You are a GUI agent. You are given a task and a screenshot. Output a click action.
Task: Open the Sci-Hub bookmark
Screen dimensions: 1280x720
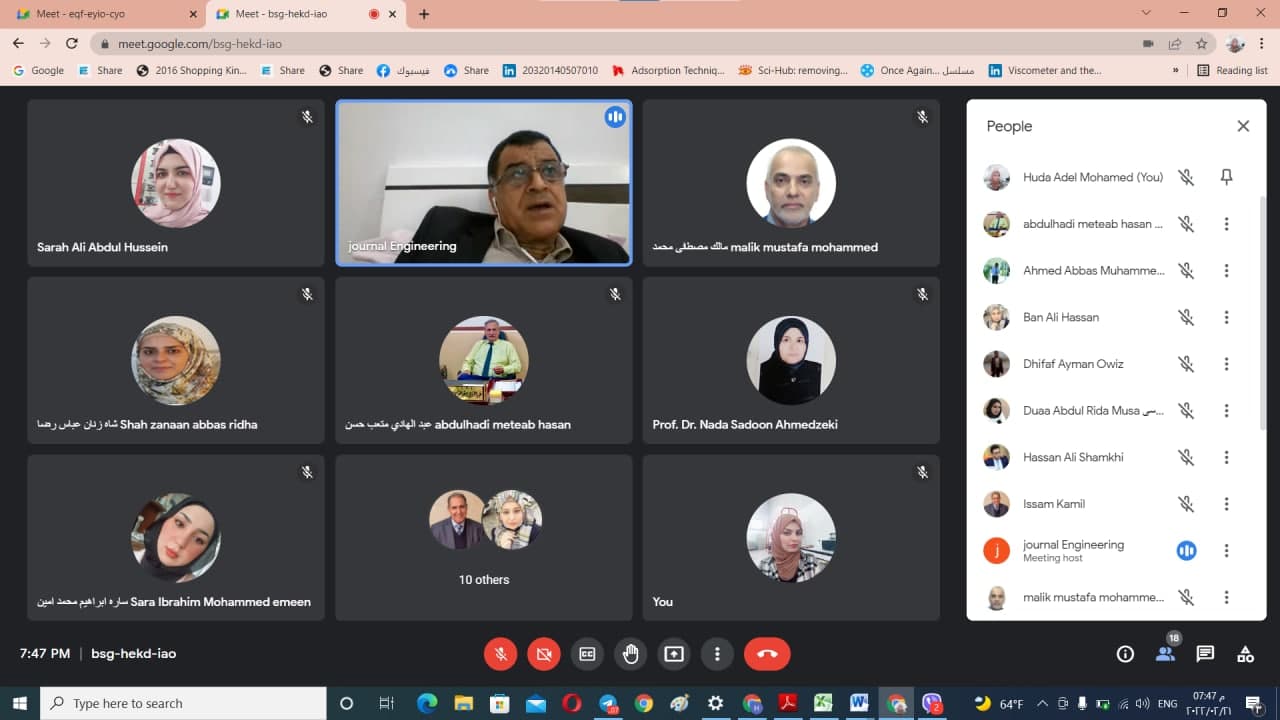[793, 71]
